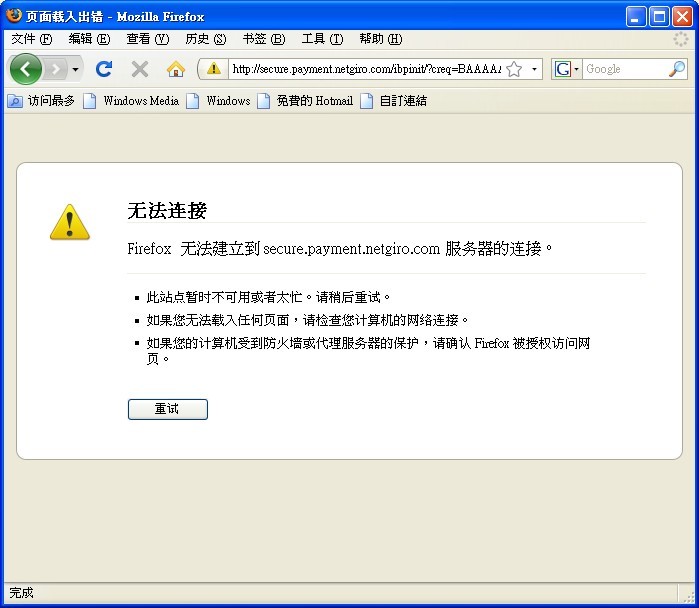Click the greyed Forward arrow button
This screenshot has height=608, width=699.
(55, 69)
